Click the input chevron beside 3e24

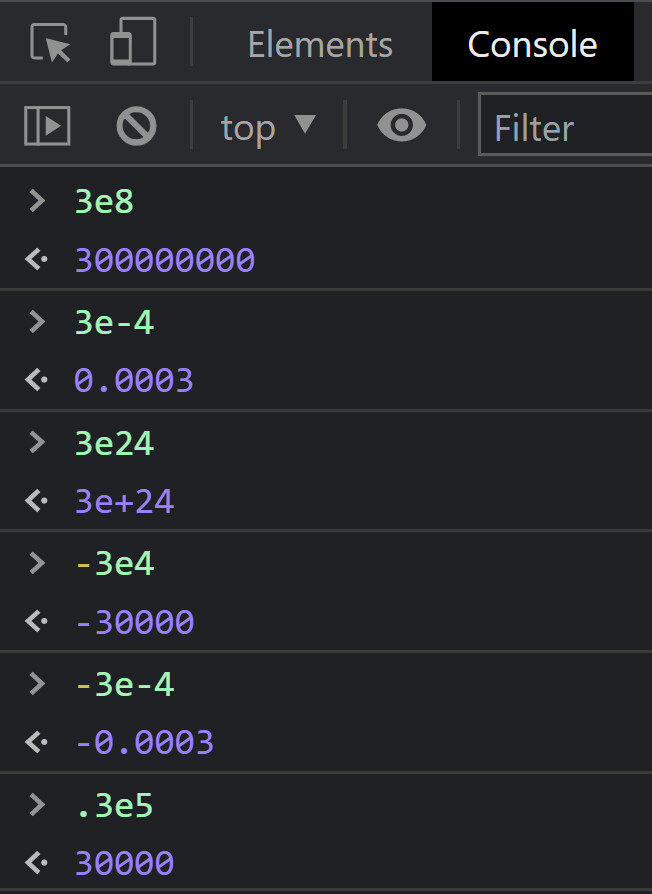(38, 442)
